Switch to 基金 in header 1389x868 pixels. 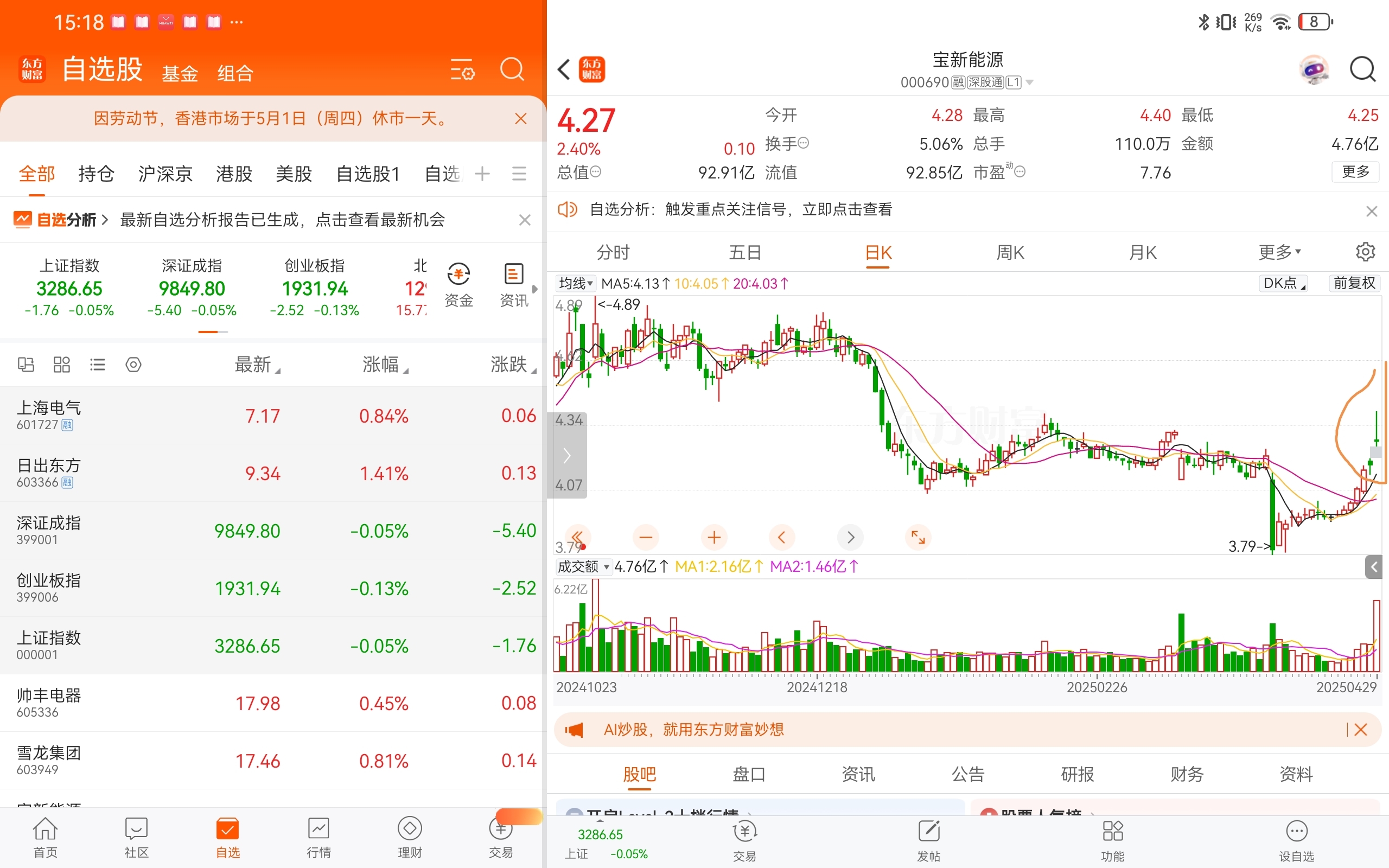pyautogui.click(x=180, y=73)
